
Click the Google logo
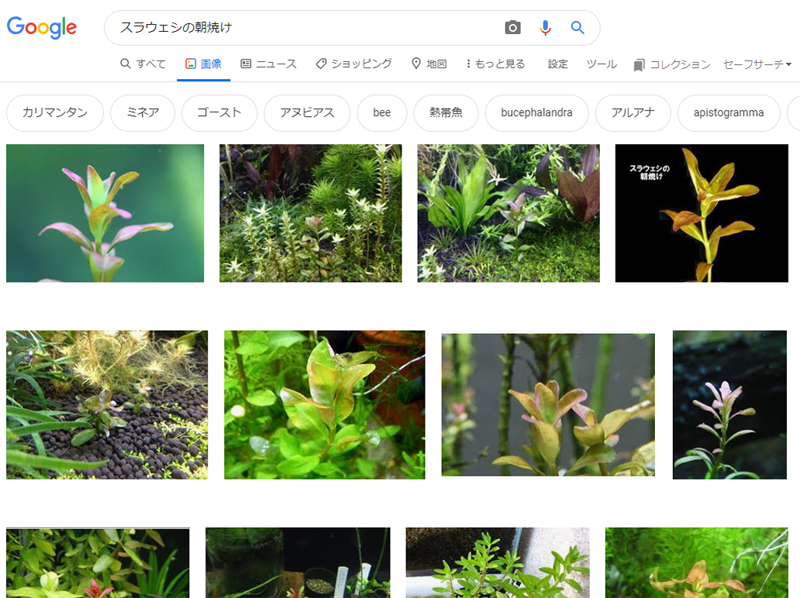(x=42, y=28)
